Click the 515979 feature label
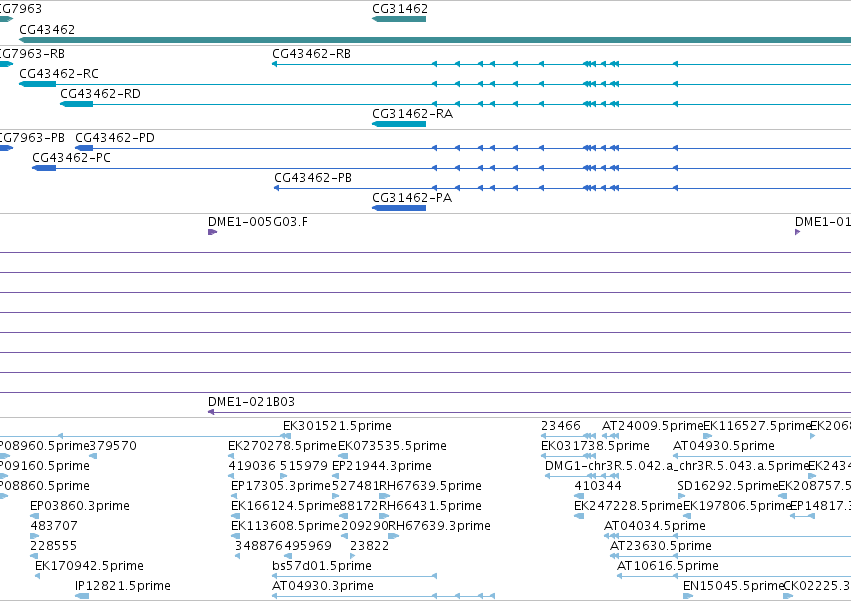The image size is (851, 601). click(x=304, y=466)
